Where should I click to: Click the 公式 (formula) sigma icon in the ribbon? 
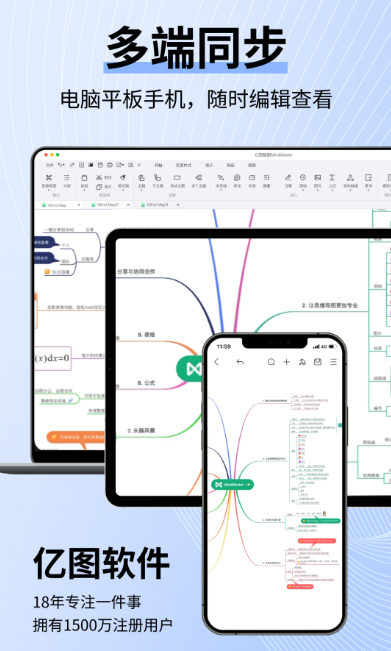(332, 177)
